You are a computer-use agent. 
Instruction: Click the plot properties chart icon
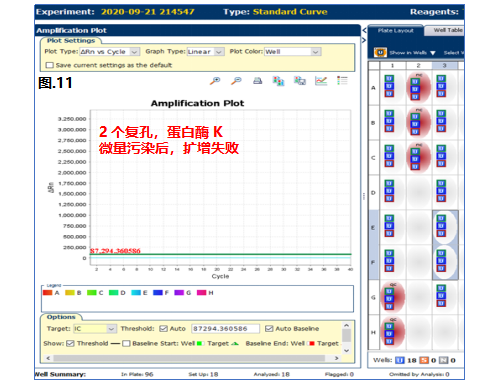[x=321, y=81]
